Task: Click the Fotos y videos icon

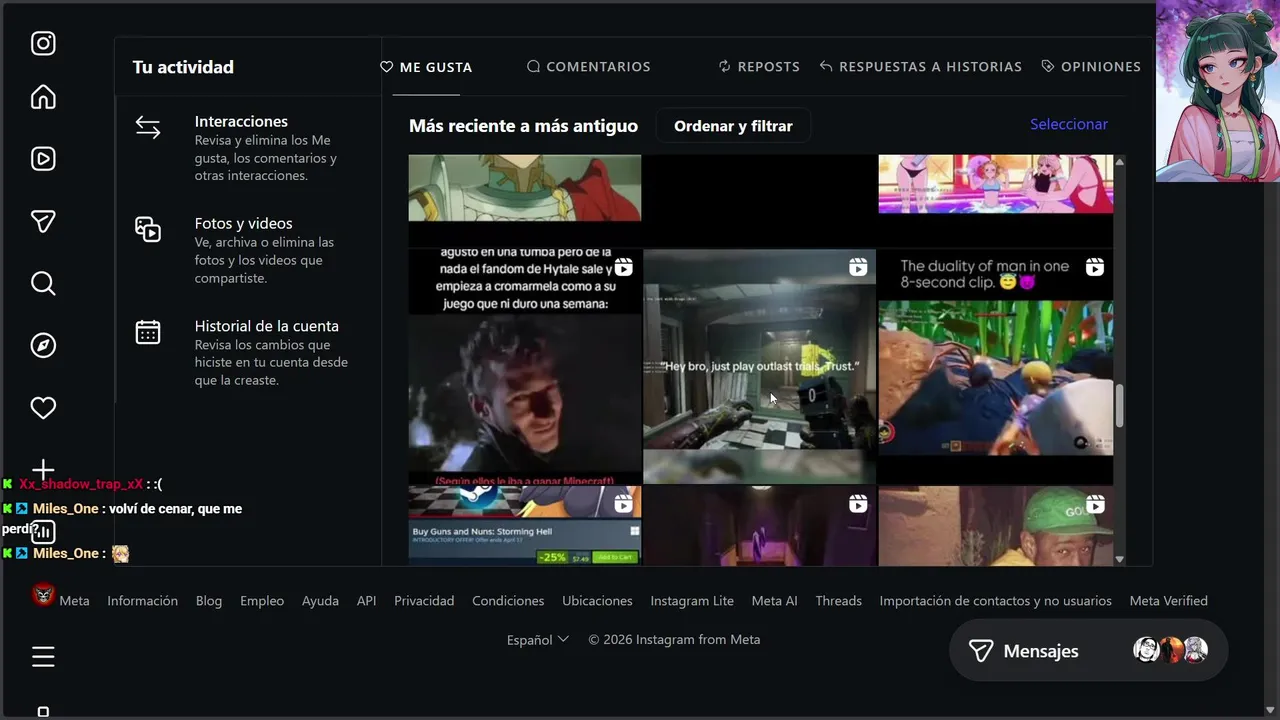Action: [148, 229]
